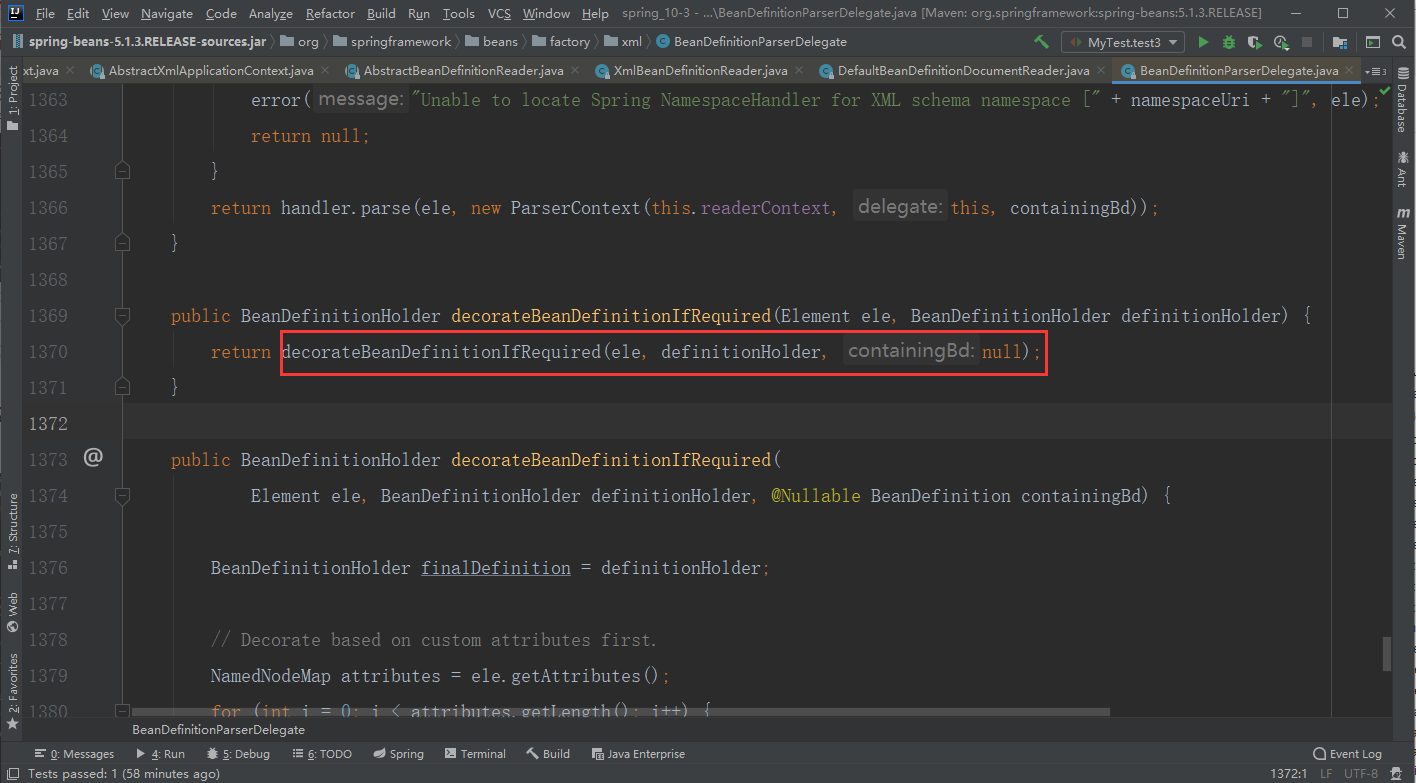Open the Structure tool window
The image size is (1416, 783).
pyautogui.click(x=12, y=530)
